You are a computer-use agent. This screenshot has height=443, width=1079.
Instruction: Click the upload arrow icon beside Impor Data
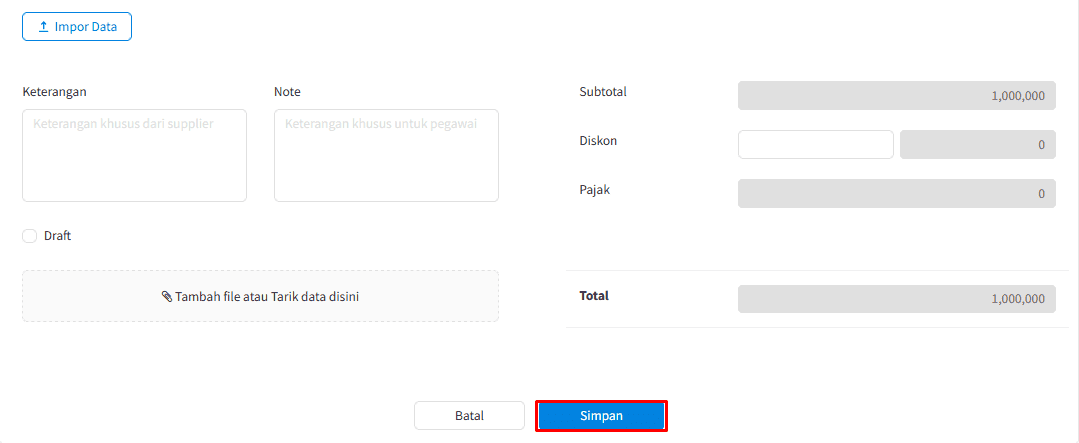tap(43, 27)
